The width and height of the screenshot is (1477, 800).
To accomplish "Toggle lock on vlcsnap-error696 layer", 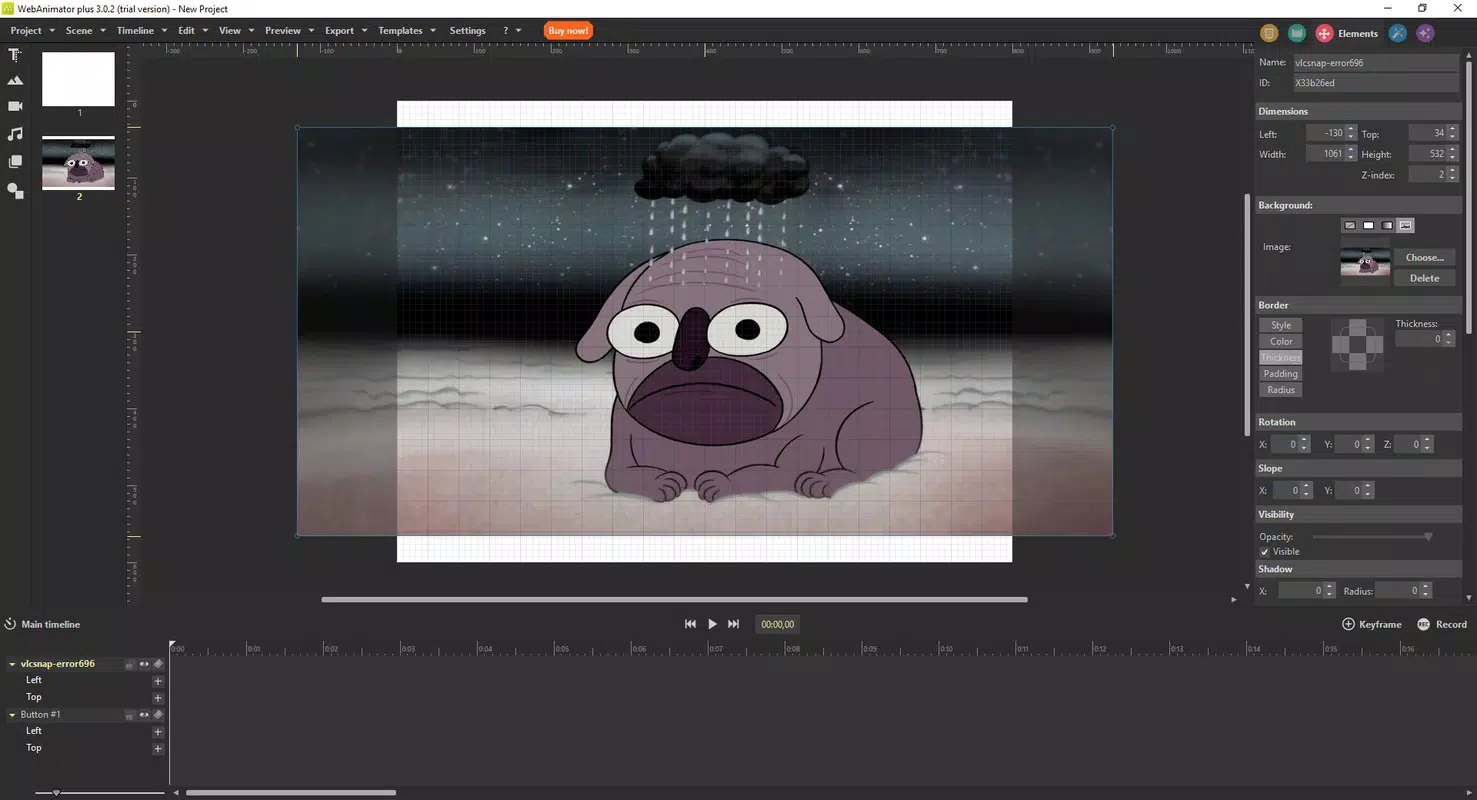I will point(130,664).
